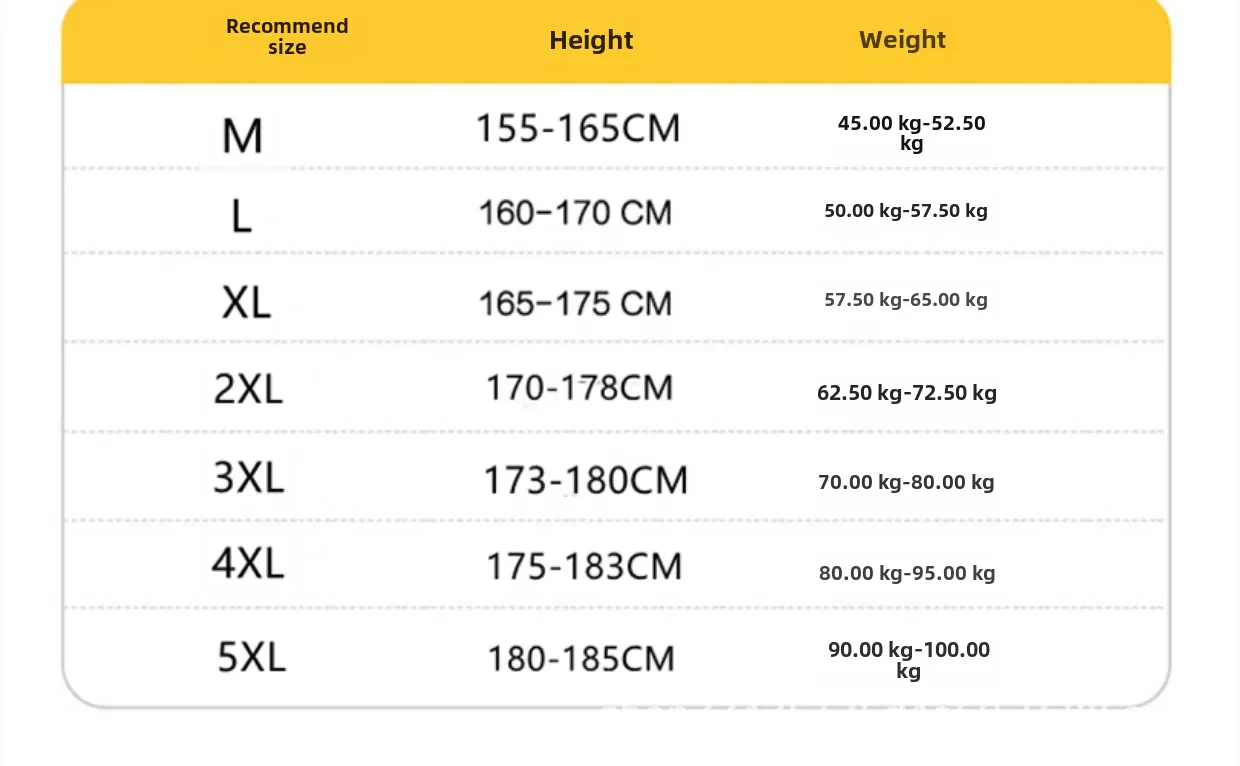Viewport: 1240px width, 766px height.
Task: Select the L size cell
Action: (241, 215)
